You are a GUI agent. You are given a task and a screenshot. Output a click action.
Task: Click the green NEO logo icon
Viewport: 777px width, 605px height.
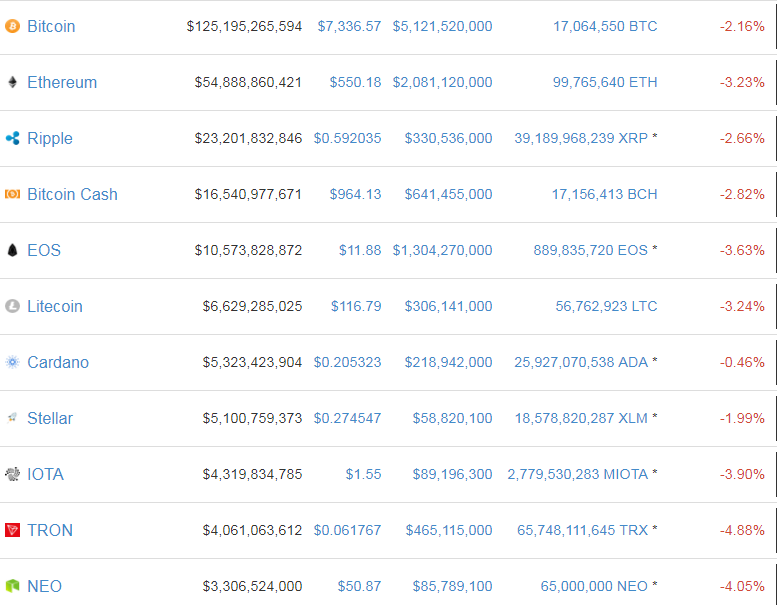[x=12, y=586]
